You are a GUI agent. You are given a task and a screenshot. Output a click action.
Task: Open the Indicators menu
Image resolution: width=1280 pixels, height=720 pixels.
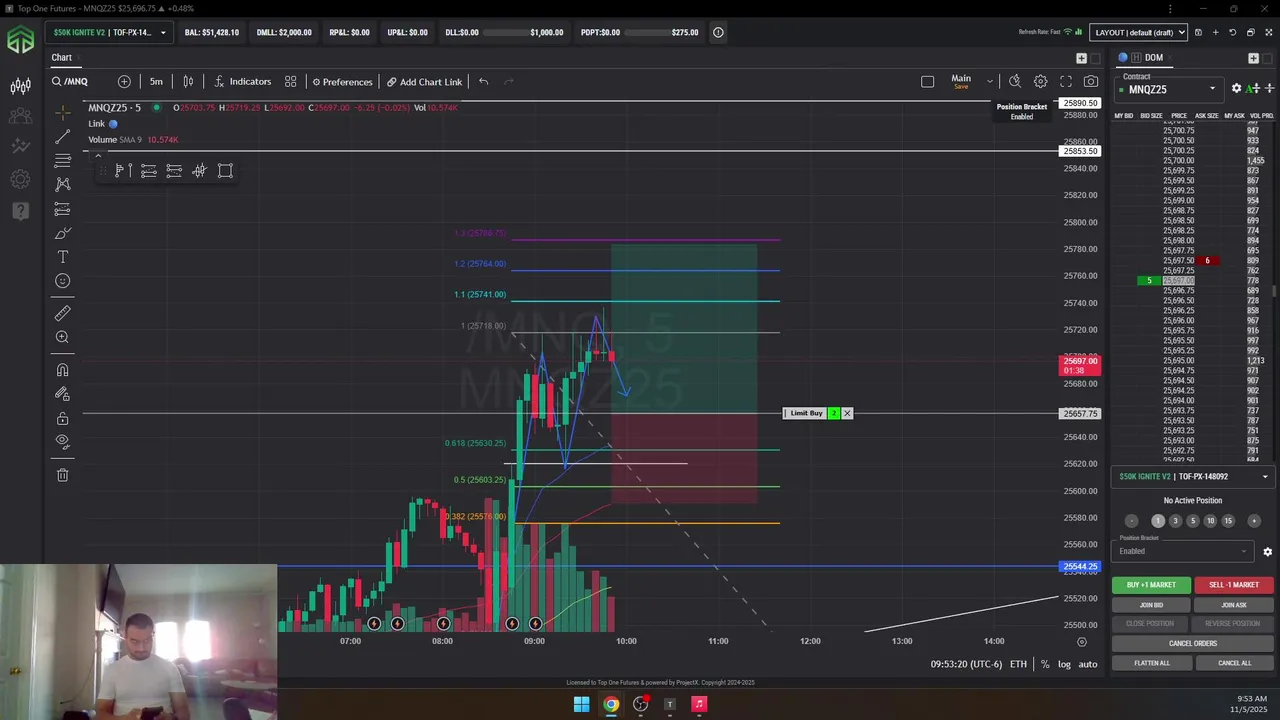coord(242,81)
